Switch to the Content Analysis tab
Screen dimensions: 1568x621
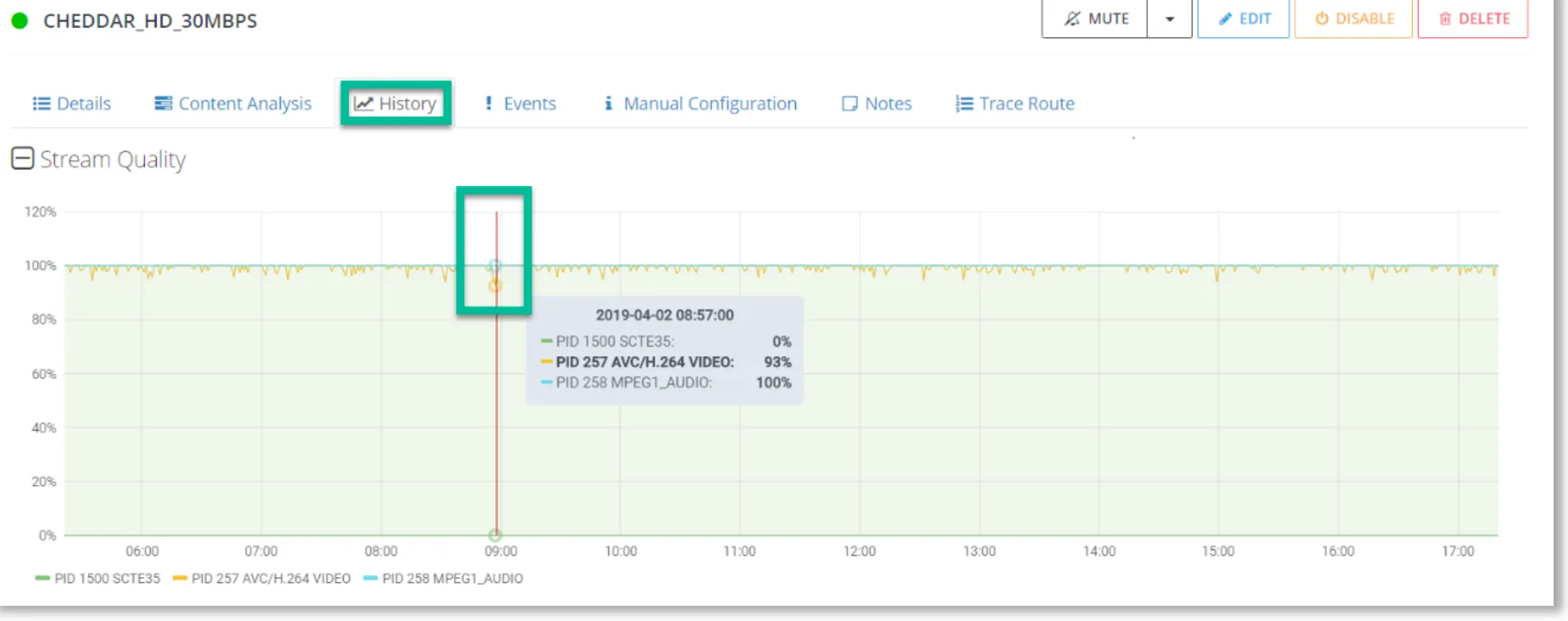point(233,103)
